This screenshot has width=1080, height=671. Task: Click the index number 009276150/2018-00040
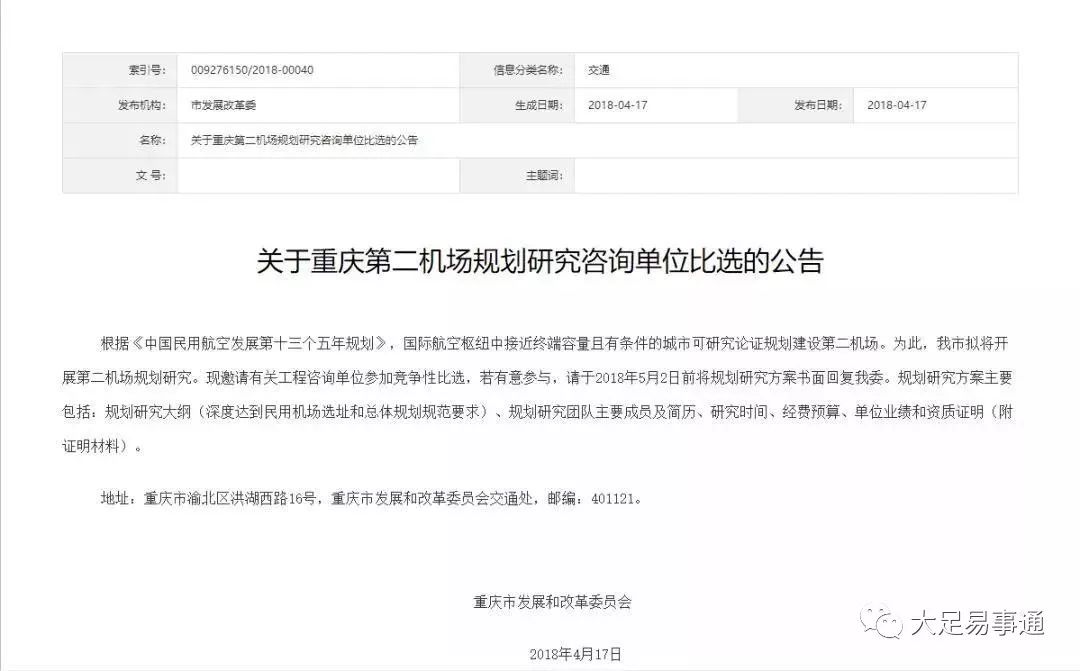251,70
